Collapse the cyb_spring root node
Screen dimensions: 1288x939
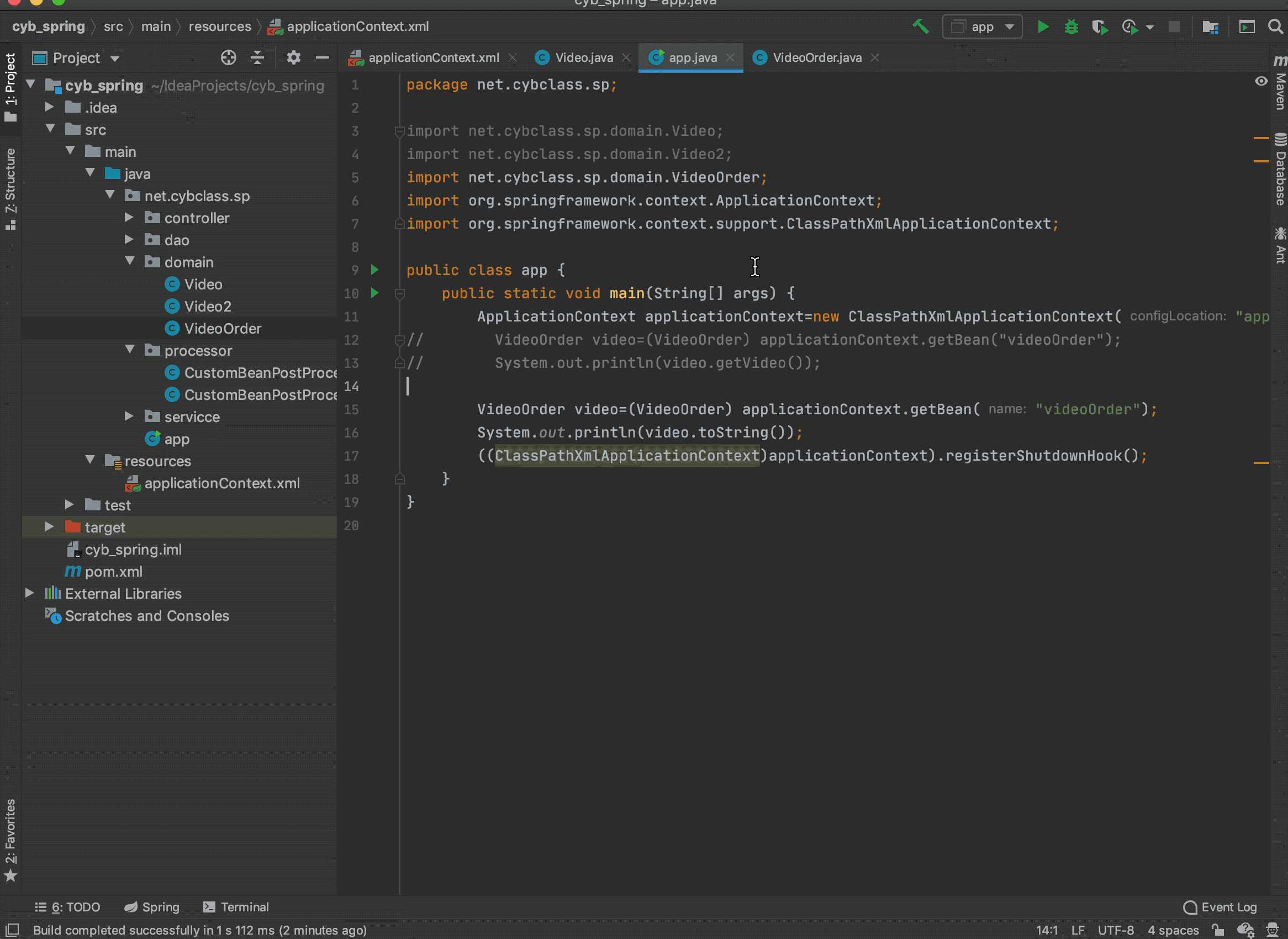coord(31,85)
